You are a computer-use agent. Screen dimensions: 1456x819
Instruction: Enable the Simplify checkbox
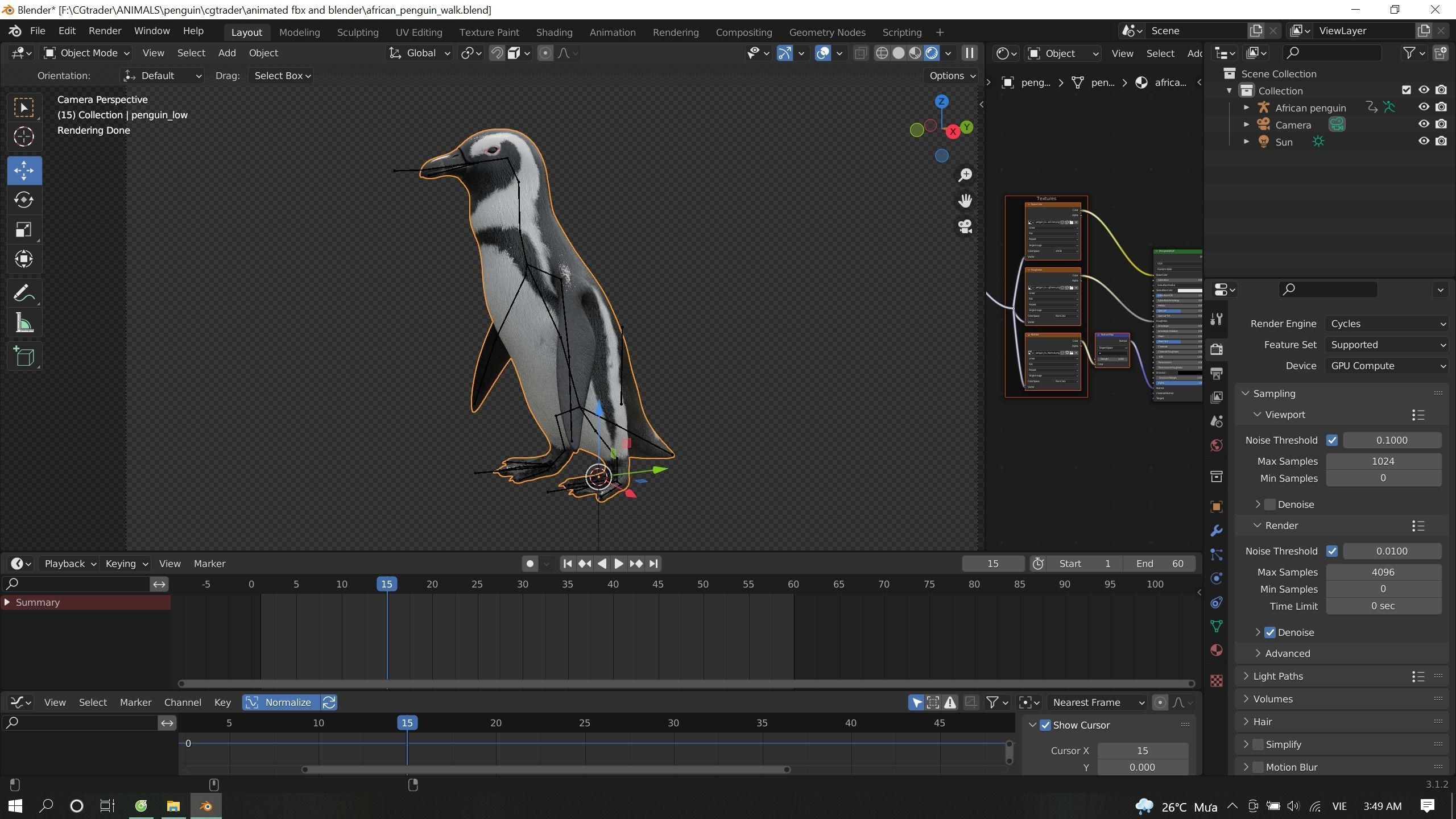click(1258, 744)
